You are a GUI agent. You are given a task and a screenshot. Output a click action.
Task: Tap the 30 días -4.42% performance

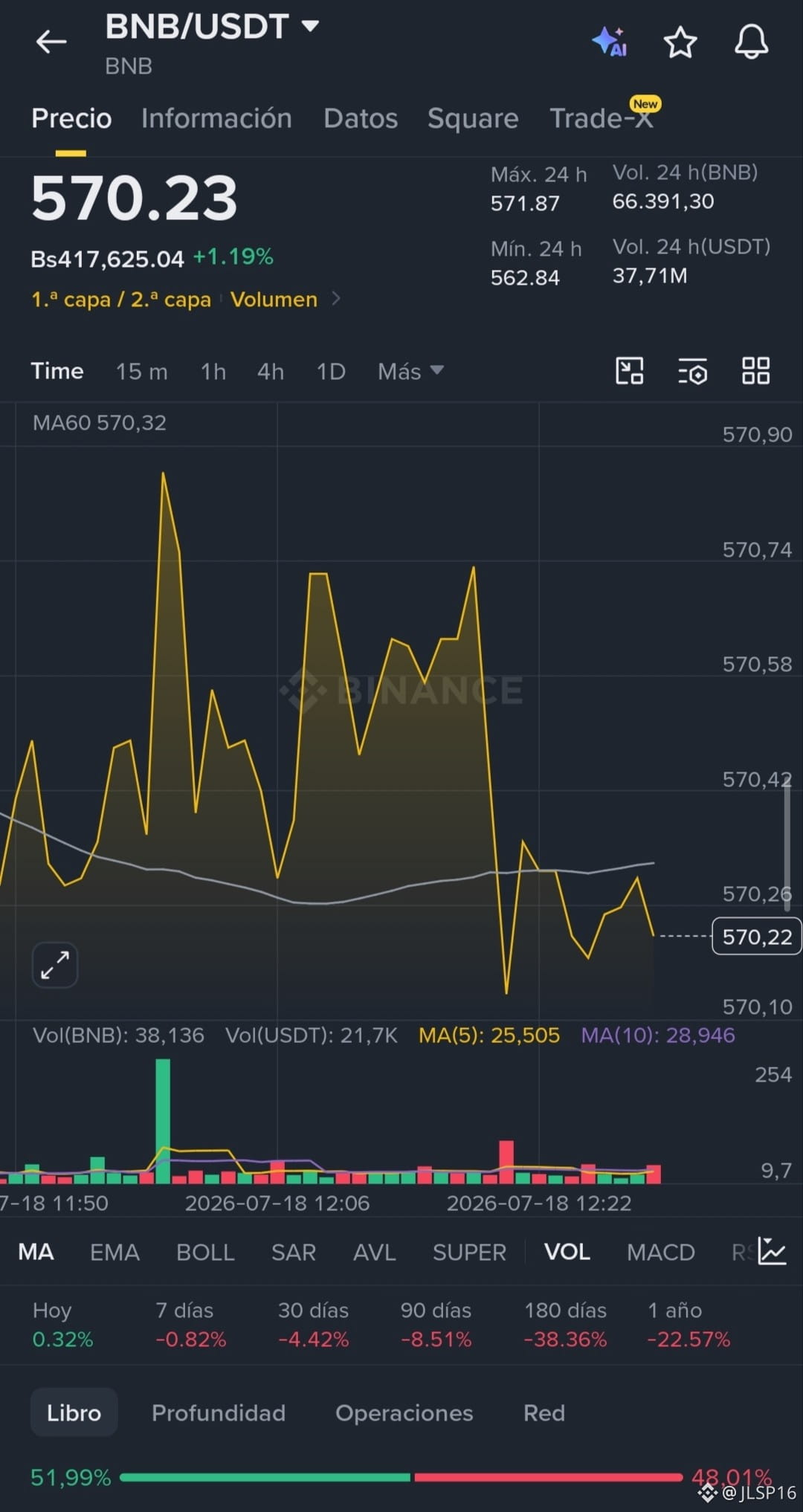pos(313,1325)
